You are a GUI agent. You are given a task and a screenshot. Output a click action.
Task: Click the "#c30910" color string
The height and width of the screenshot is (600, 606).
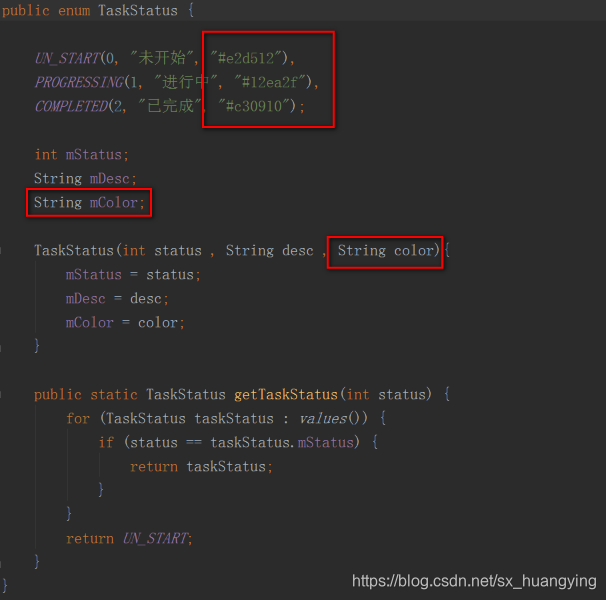tap(254, 106)
